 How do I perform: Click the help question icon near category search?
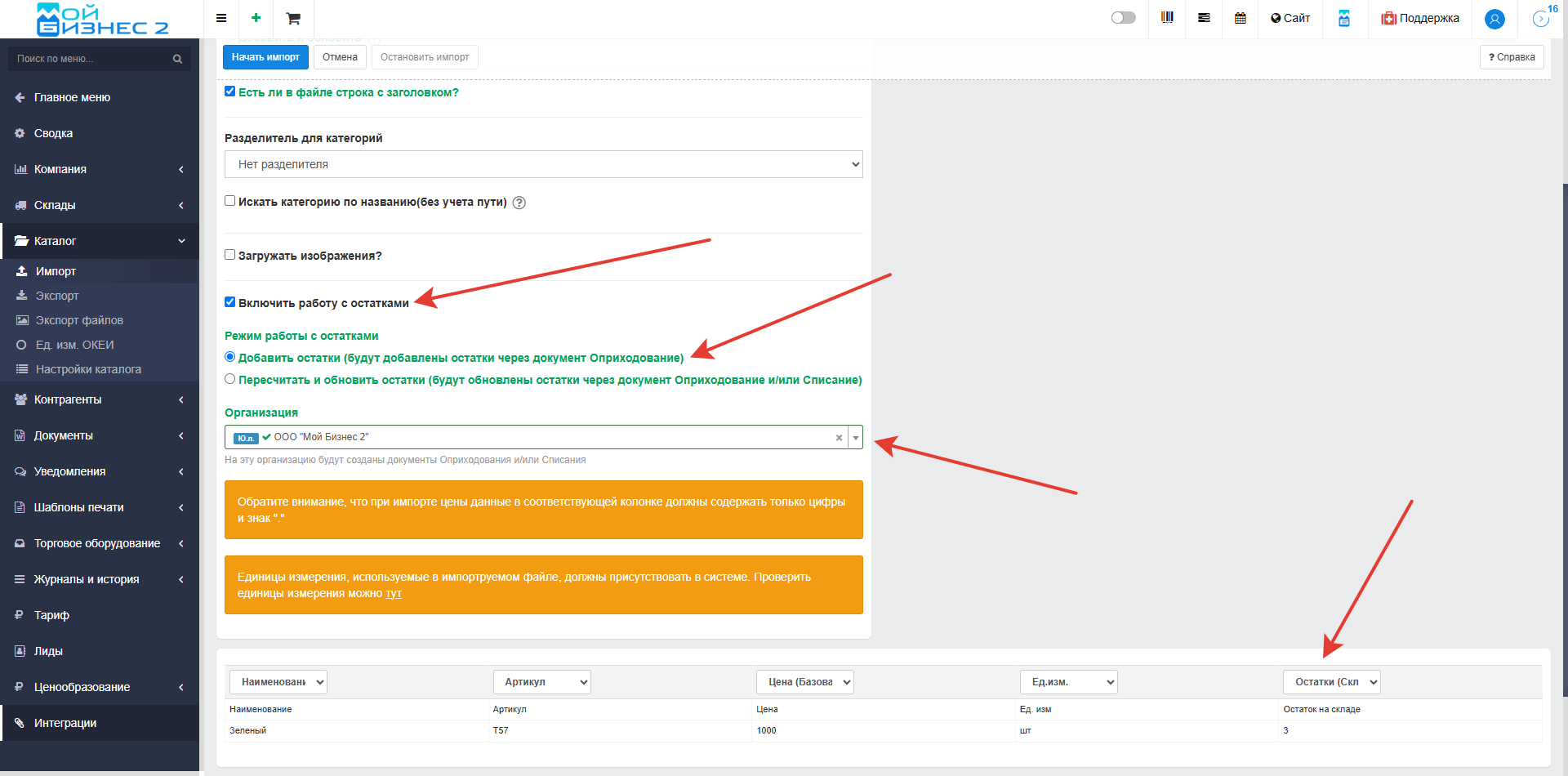[x=519, y=203]
